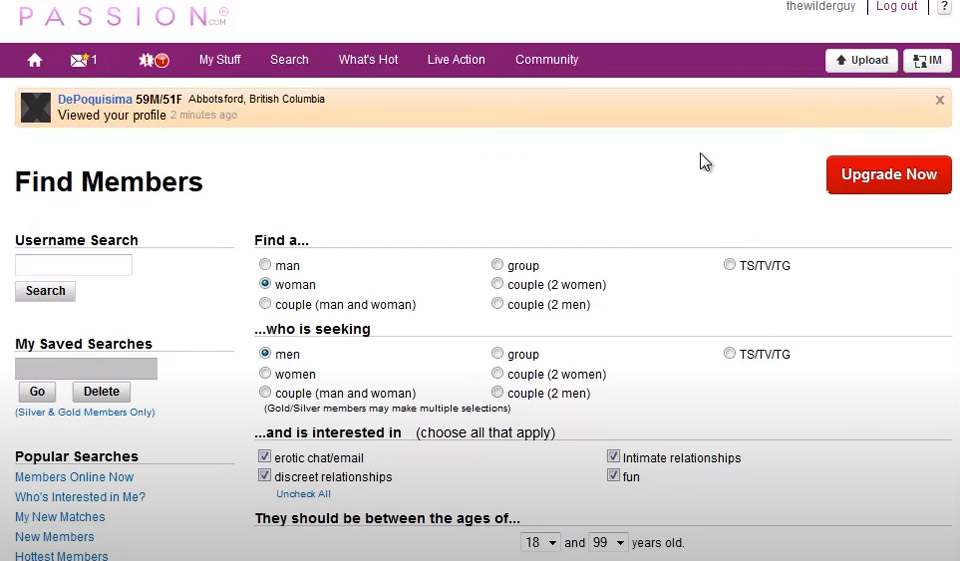Click the Members Online Now link

point(74,477)
